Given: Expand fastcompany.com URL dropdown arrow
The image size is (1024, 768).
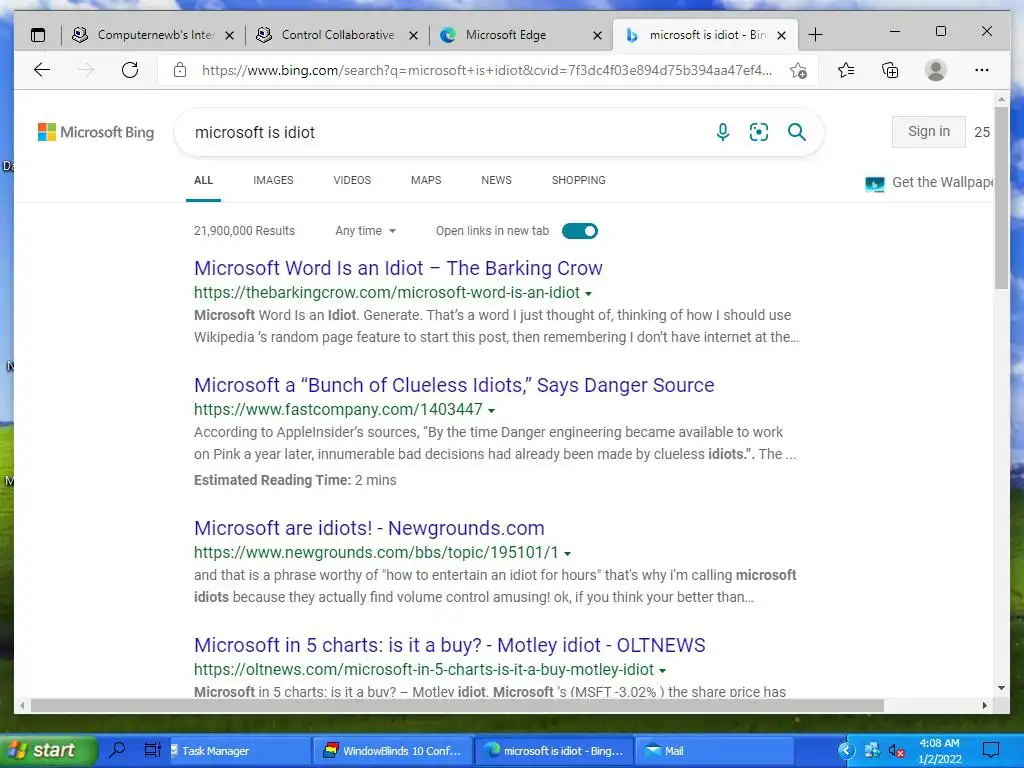Looking at the screenshot, I should [x=491, y=411].
